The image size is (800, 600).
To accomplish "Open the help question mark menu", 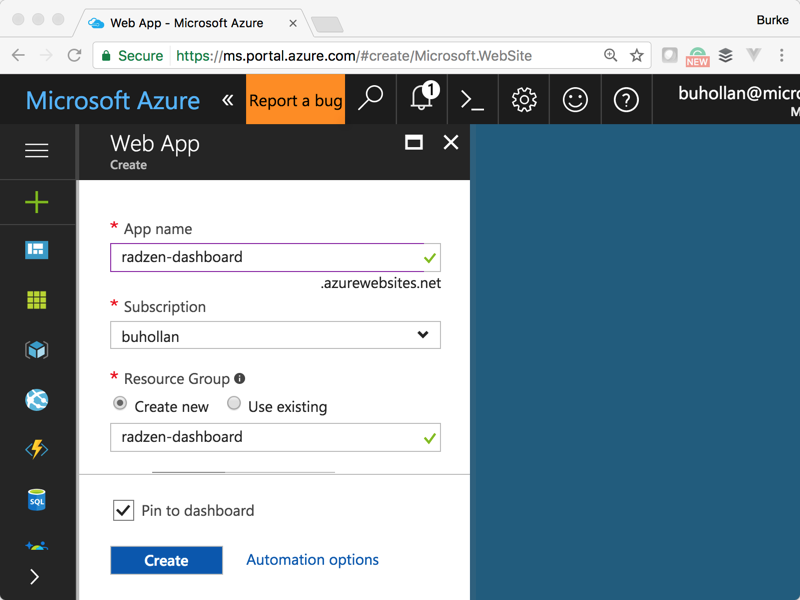I will 627,99.
